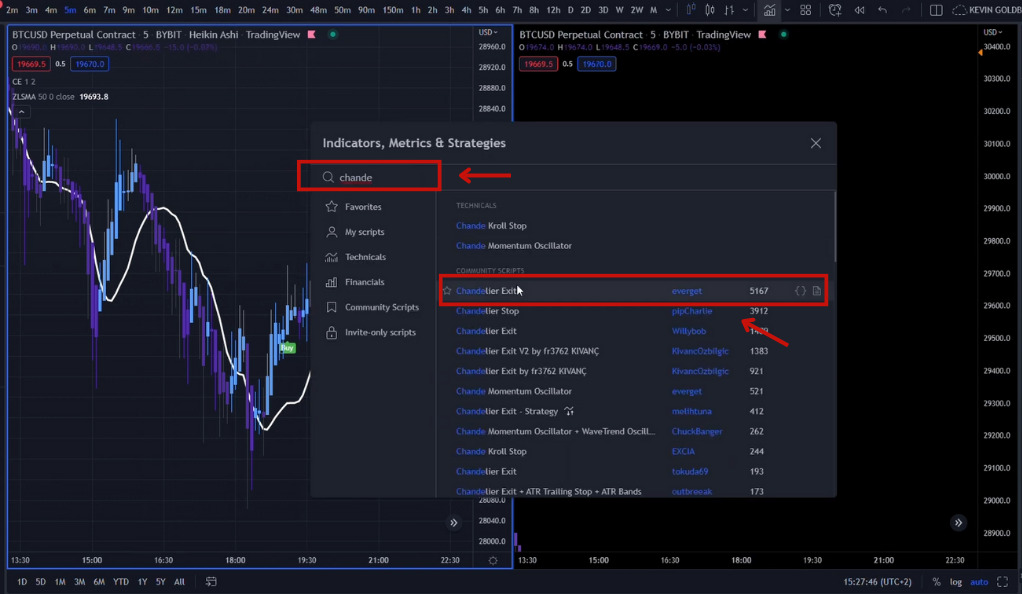
Task: Switch to the 15m timeframe
Action: tap(198, 10)
